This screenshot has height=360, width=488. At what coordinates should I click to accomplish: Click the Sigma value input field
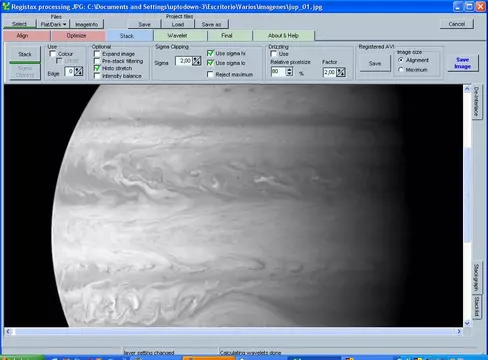tap(184, 61)
